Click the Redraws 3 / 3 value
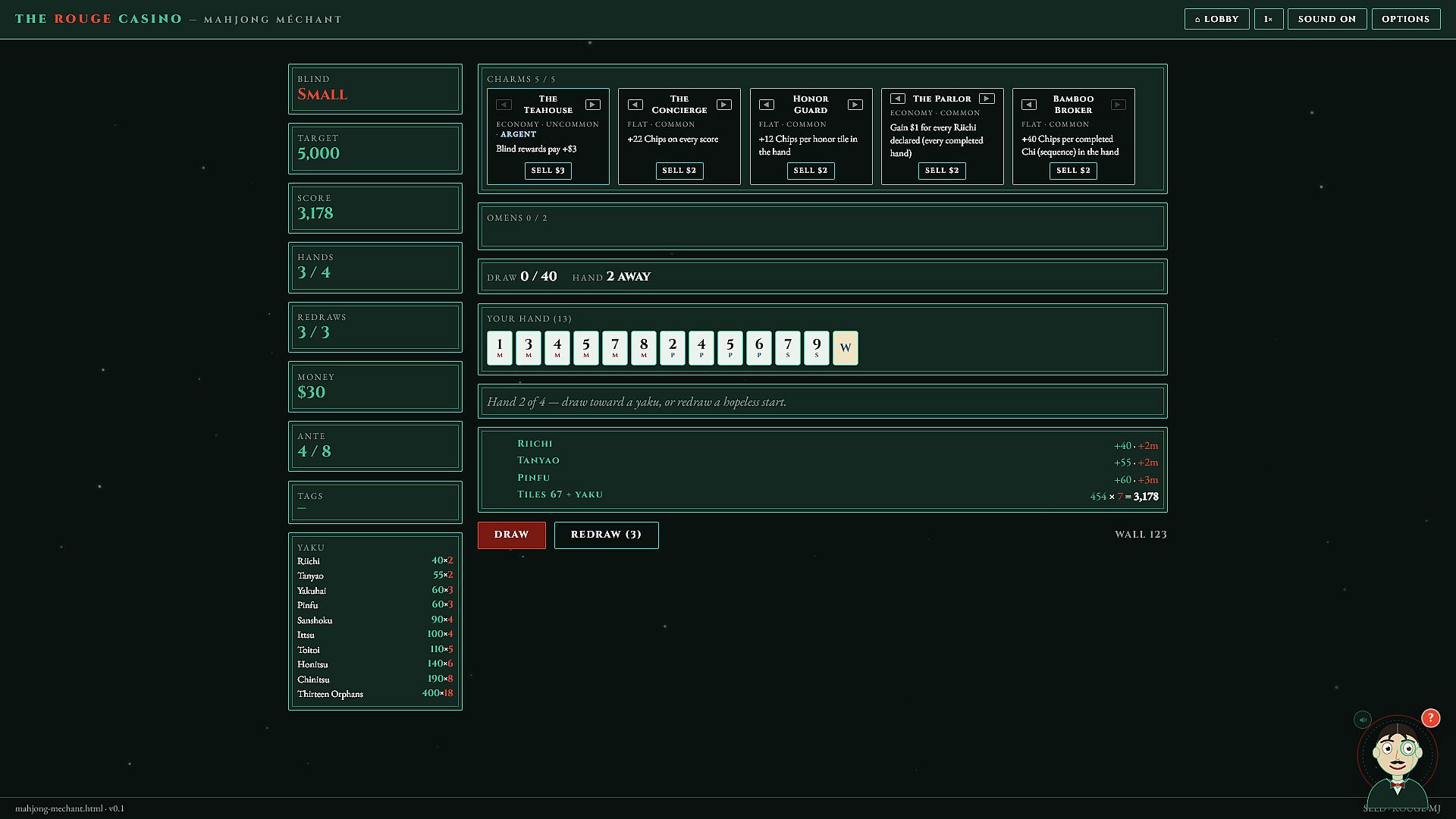This screenshot has width=1456, height=819. coord(313,332)
